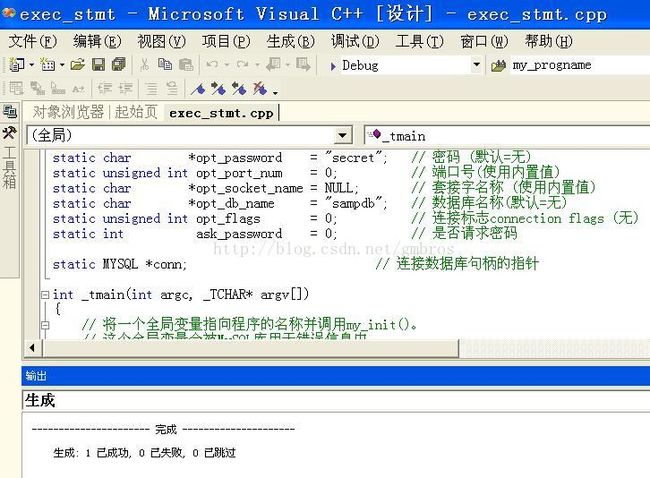Collapse the _tmain function outline node

[45, 295]
